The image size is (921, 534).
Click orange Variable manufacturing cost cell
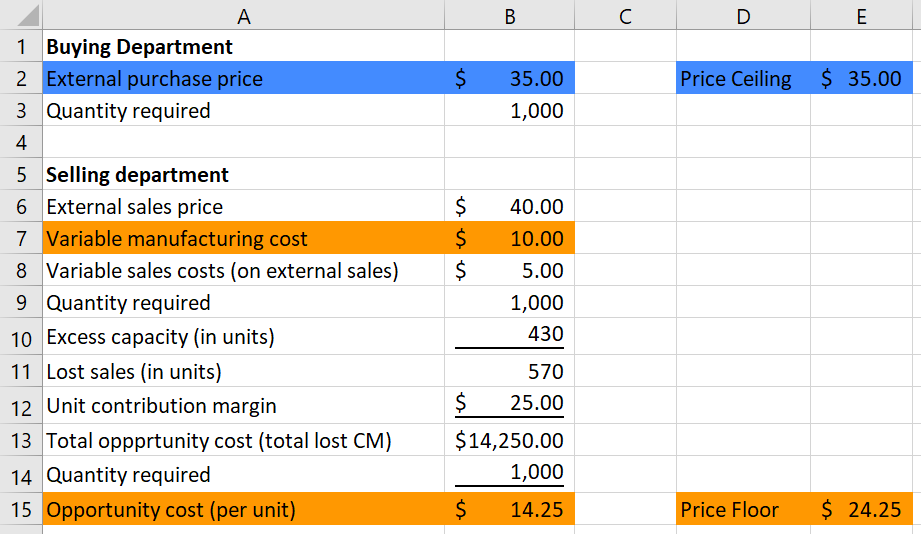tap(244, 238)
